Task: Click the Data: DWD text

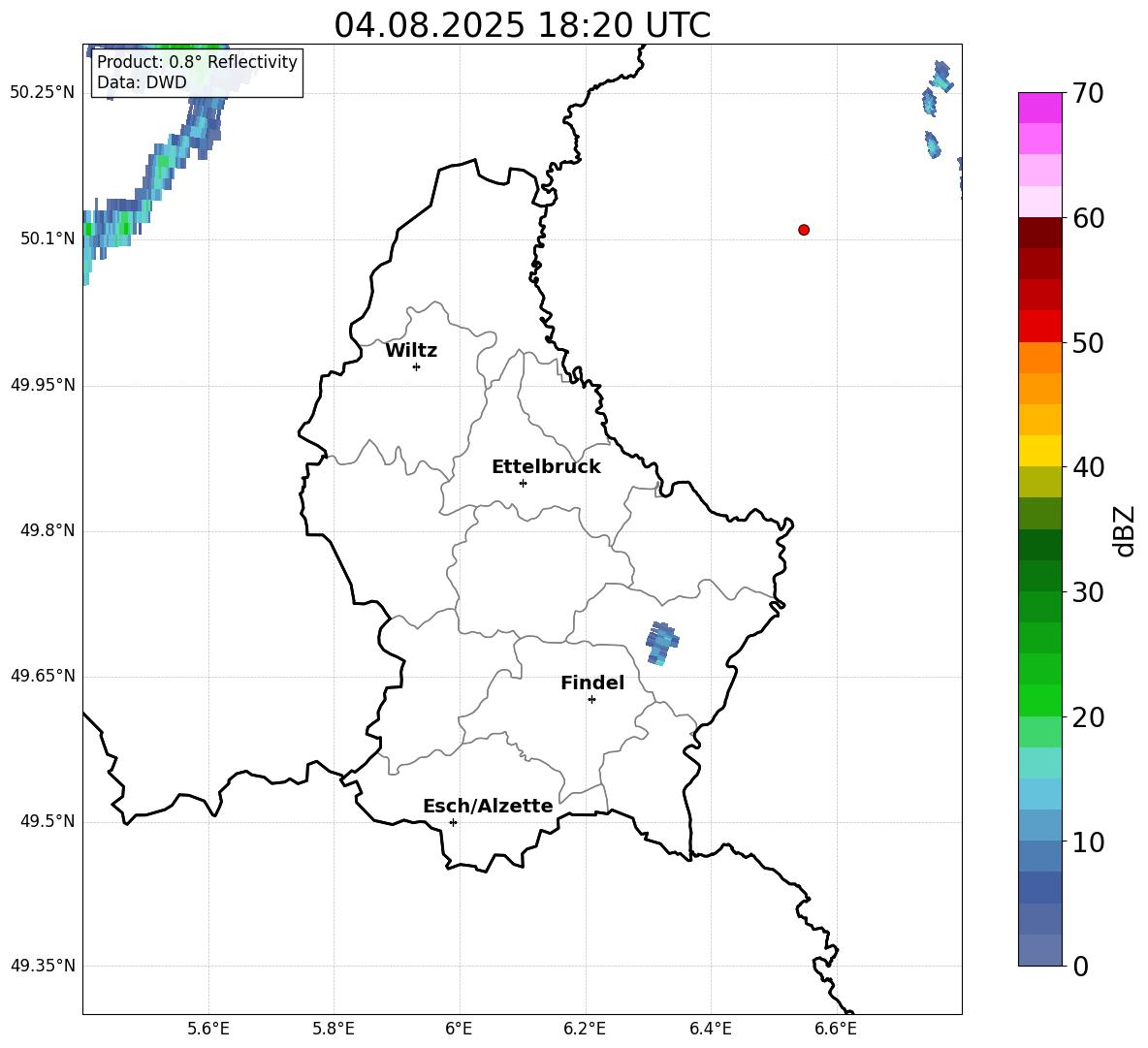Action: click(142, 82)
